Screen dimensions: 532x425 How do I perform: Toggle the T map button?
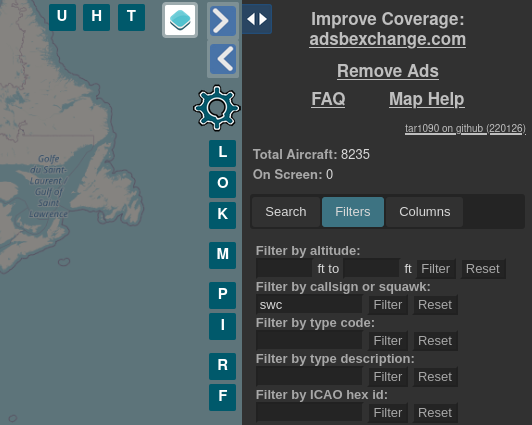pyautogui.click(x=131, y=17)
